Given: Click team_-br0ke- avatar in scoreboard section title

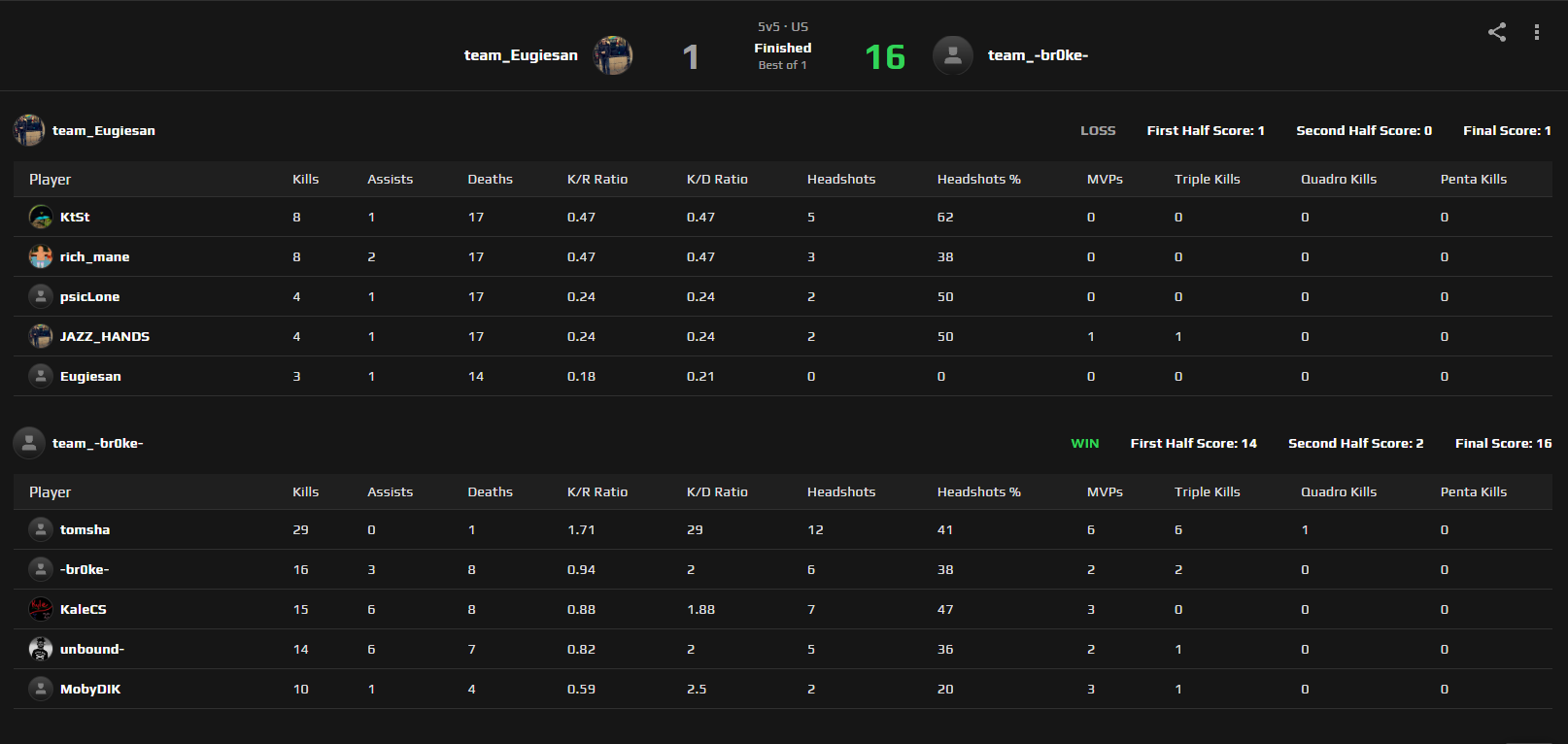Looking at the screenshot, I should point(29,443).
